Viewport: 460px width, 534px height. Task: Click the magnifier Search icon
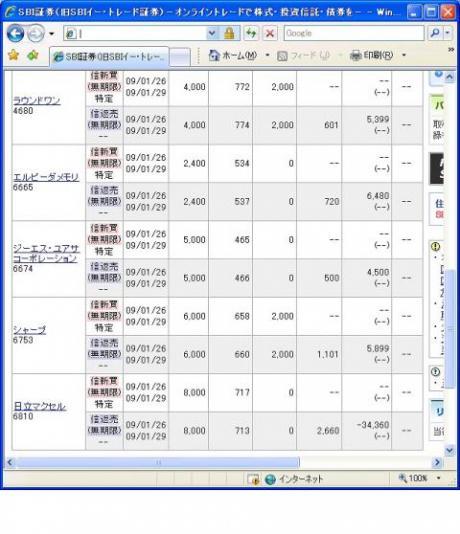tap(435, 33)
